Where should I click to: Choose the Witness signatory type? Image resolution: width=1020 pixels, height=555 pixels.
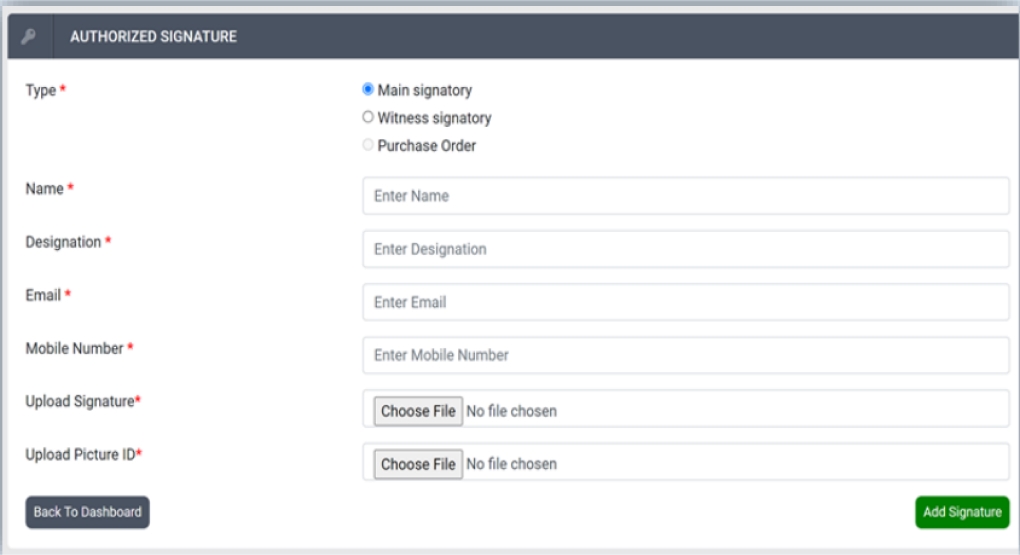pyautogui.click(x=368, y=118)
